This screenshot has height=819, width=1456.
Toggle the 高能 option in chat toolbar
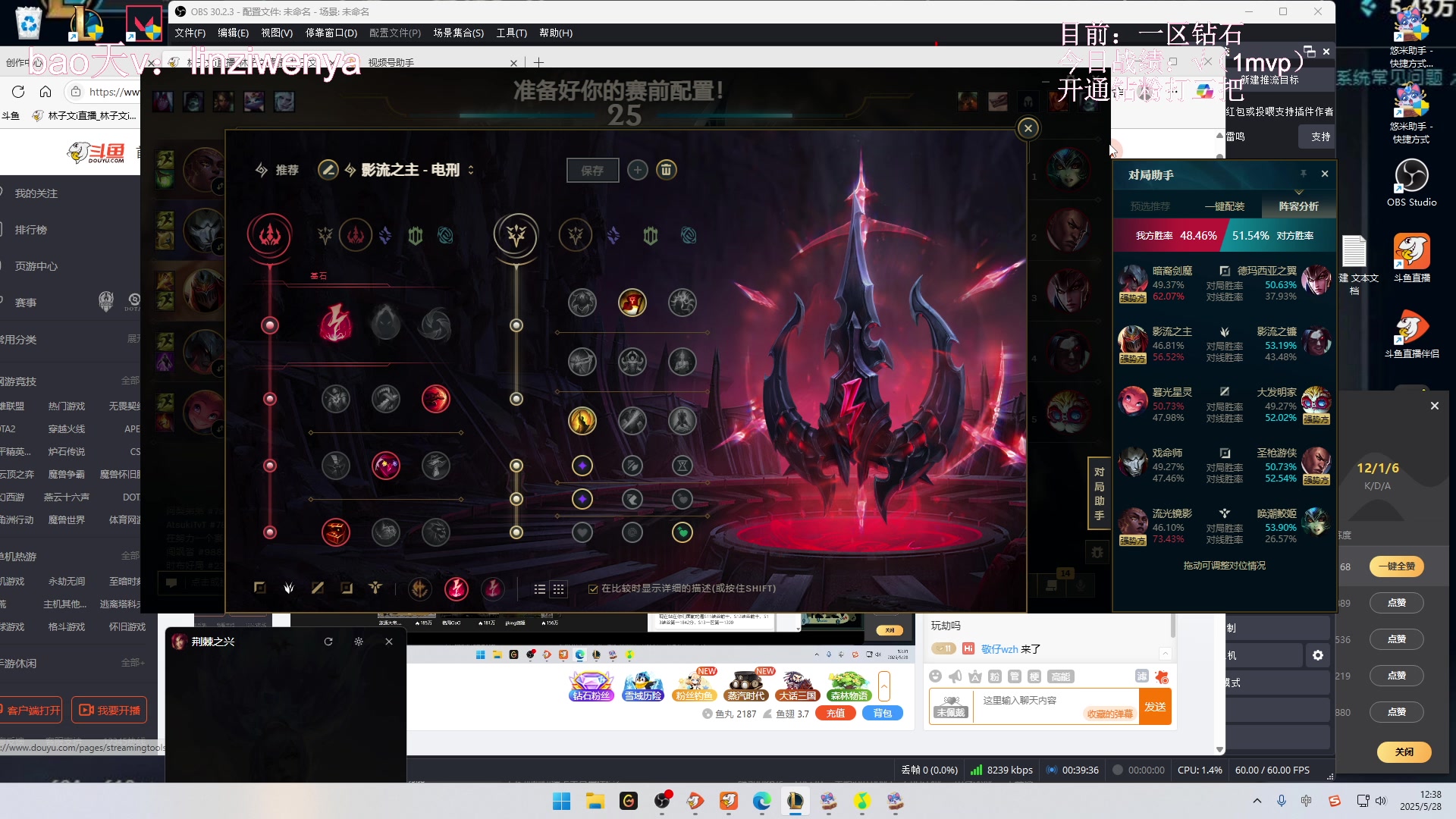click(1060, 676)
